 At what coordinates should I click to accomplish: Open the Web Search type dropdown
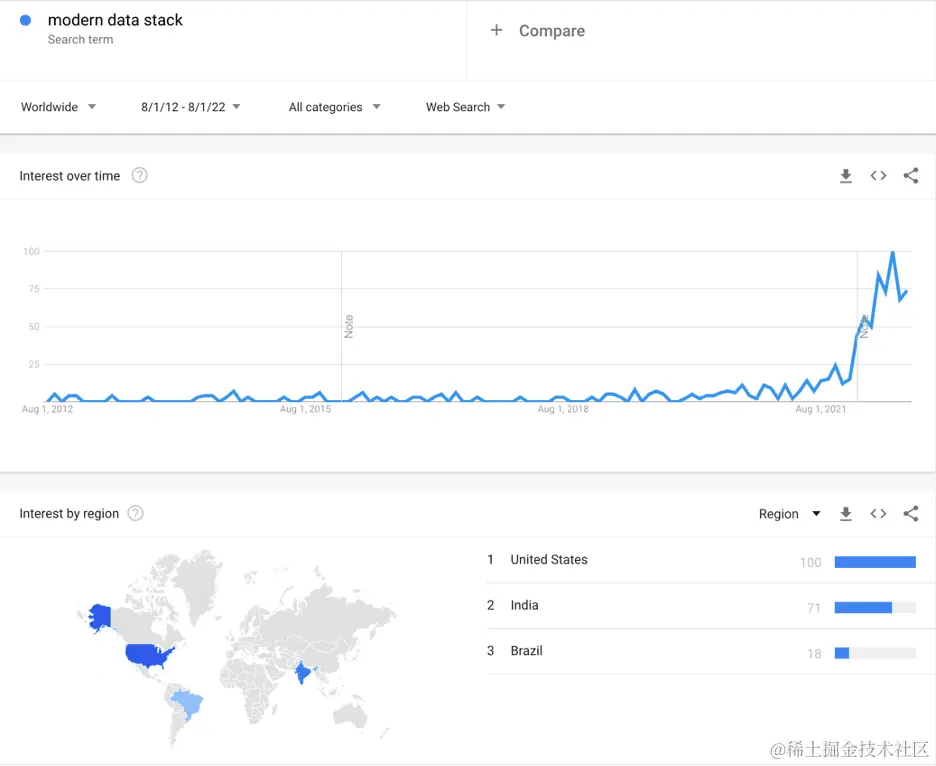click(x=465, y=107)
